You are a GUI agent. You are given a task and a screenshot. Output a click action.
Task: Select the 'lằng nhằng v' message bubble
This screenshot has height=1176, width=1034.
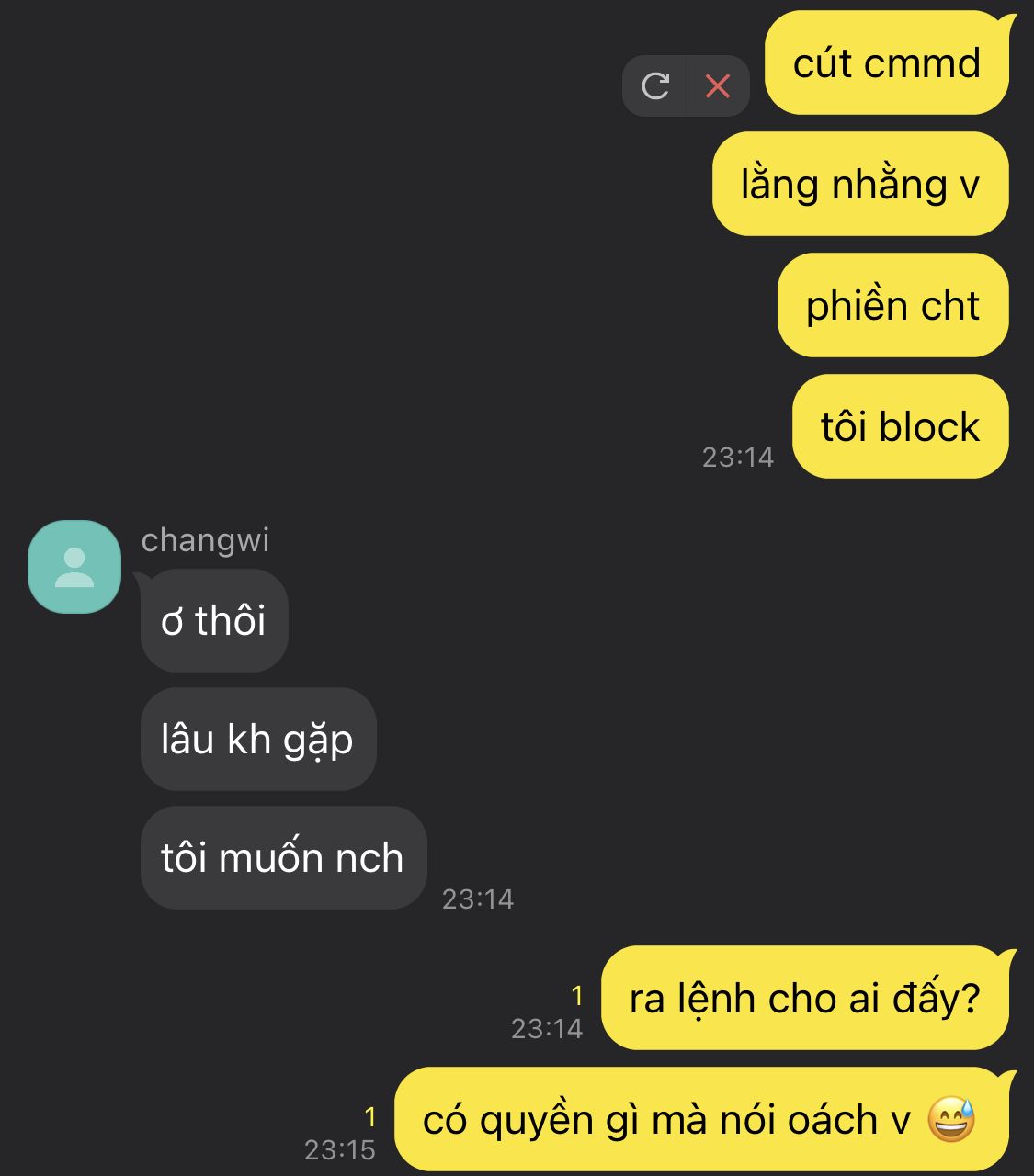860,184
